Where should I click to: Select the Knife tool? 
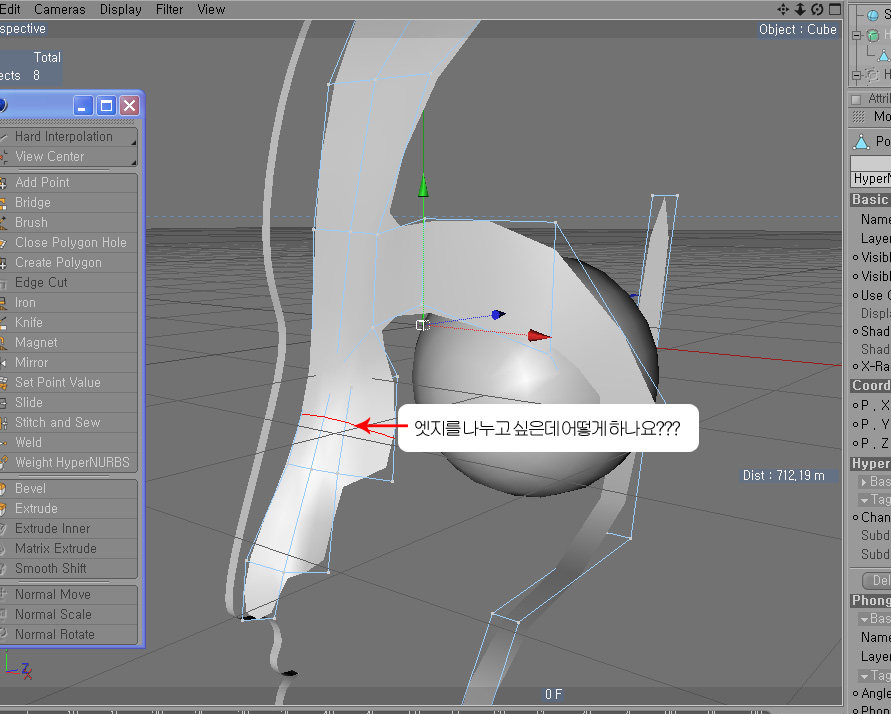tap(29, 322)
